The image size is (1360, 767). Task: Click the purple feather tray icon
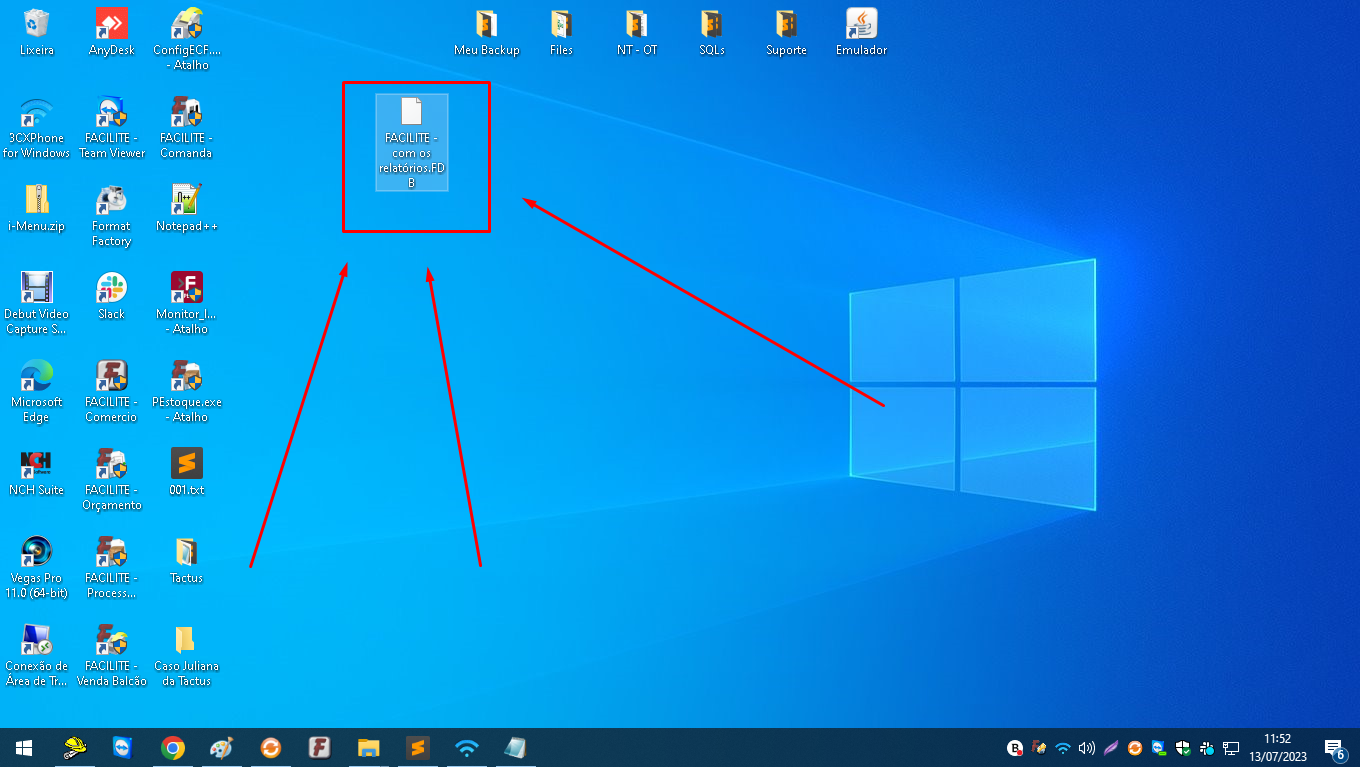pos(1111,747)
